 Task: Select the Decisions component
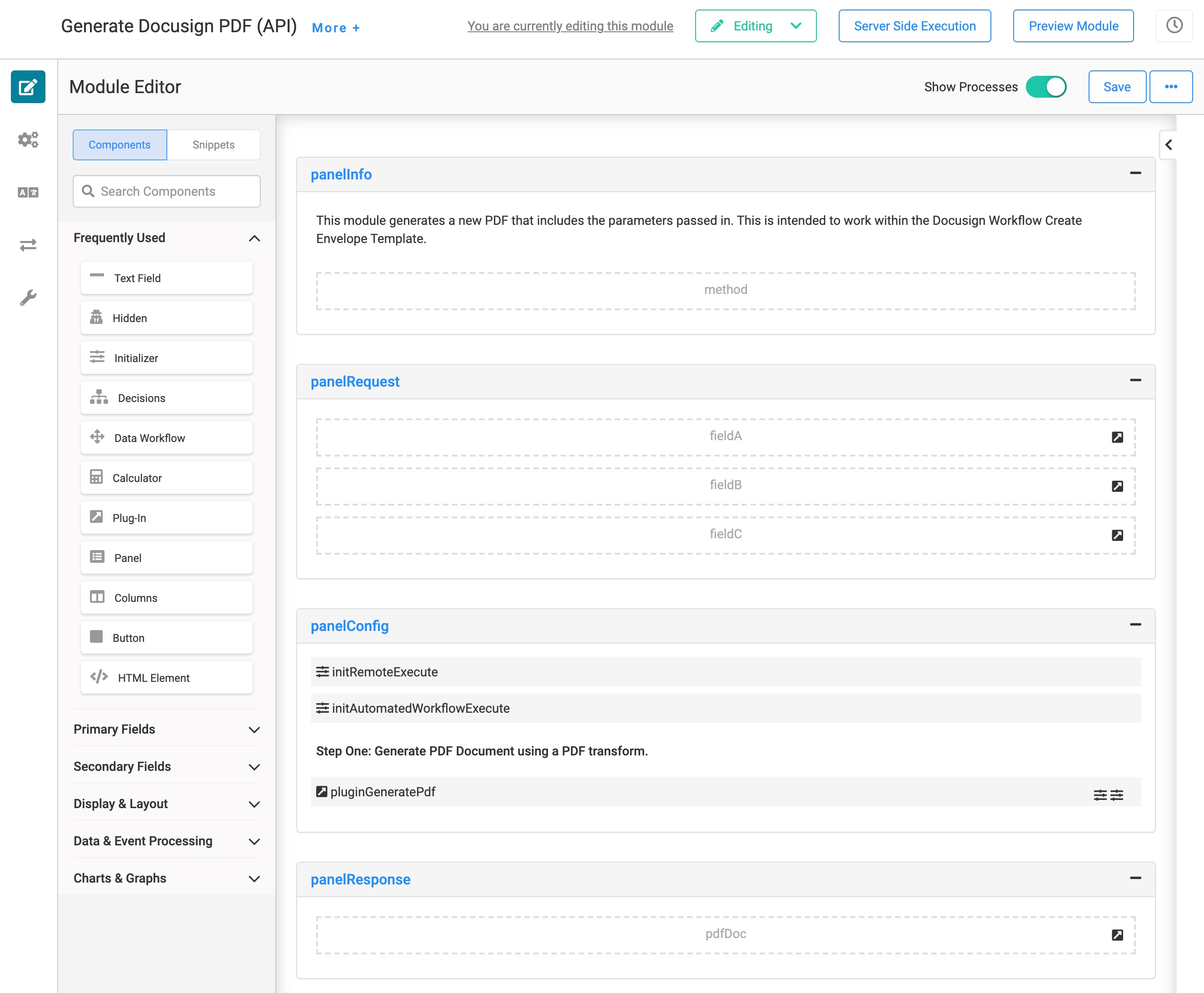tap(166, 398)
